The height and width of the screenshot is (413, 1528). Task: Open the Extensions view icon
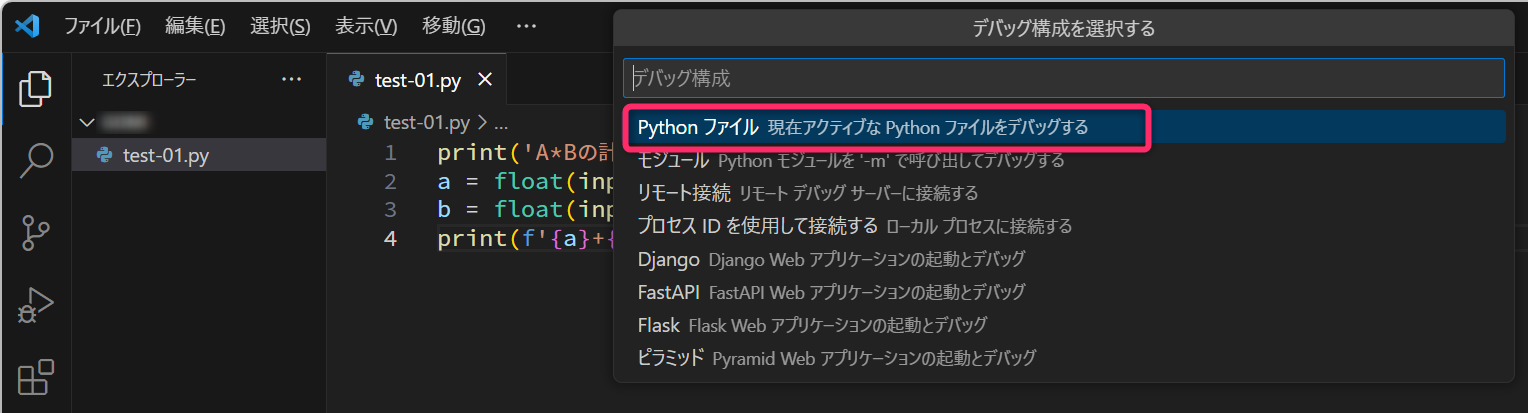pyautogui.click(x=36, y=378)
